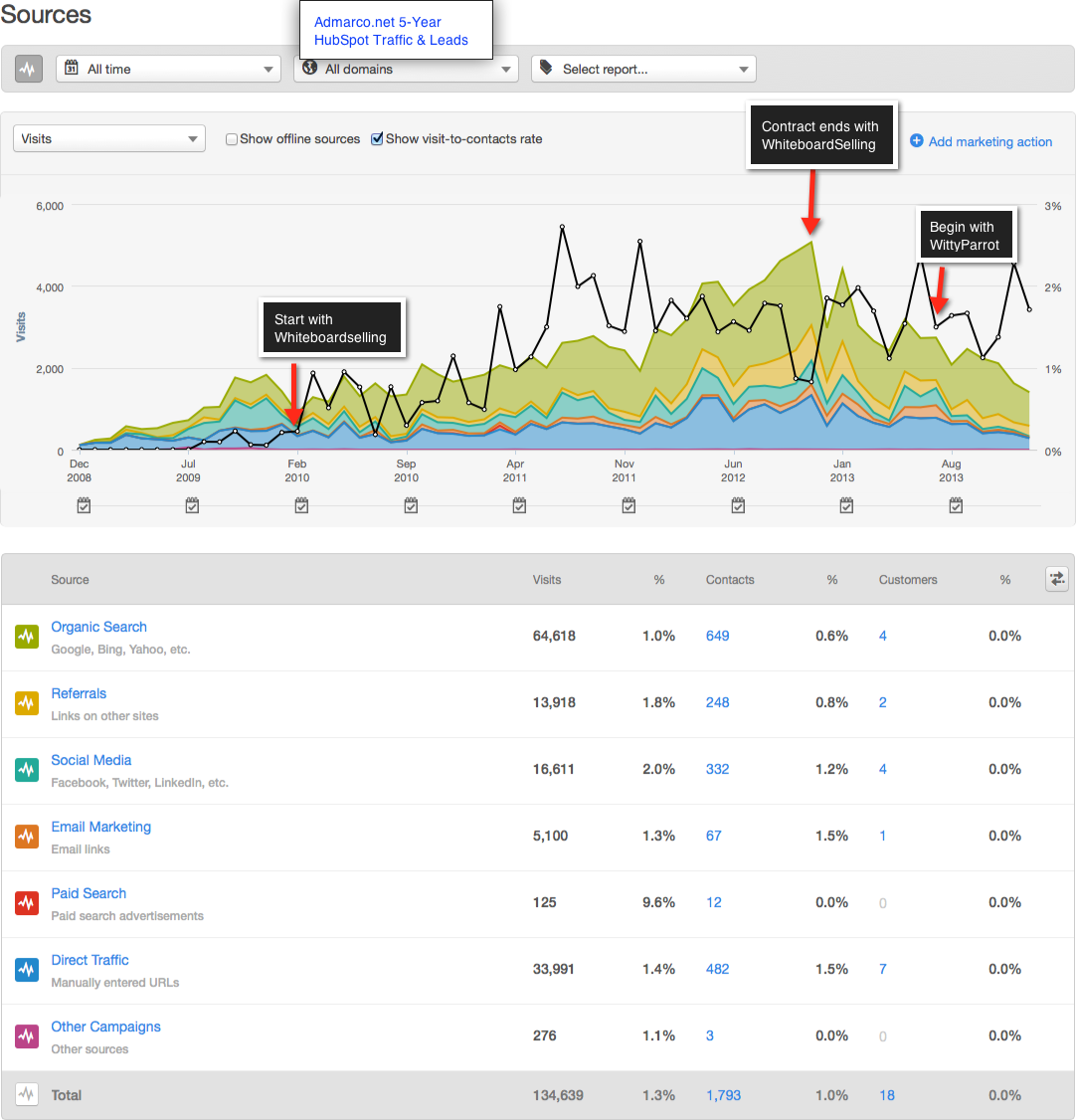View the 18 total customers
Viewport: 1076px width, 1120px height.
(x=887, y=1095)
